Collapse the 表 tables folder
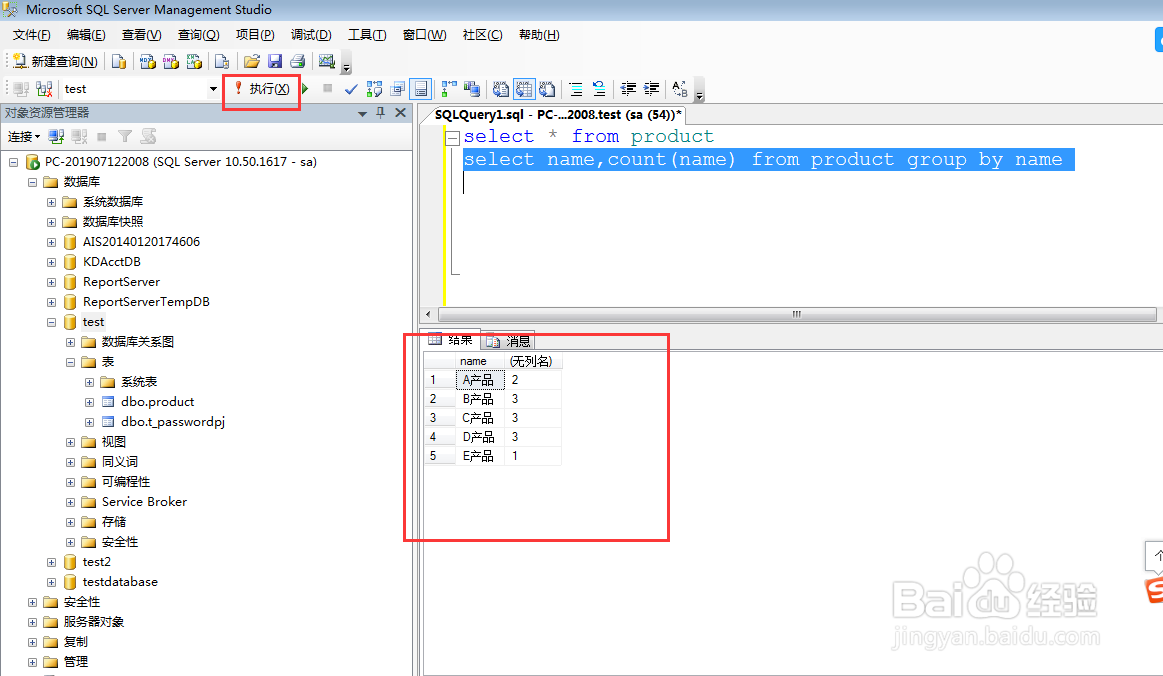 pyautogui.click(x=70, y=362)
